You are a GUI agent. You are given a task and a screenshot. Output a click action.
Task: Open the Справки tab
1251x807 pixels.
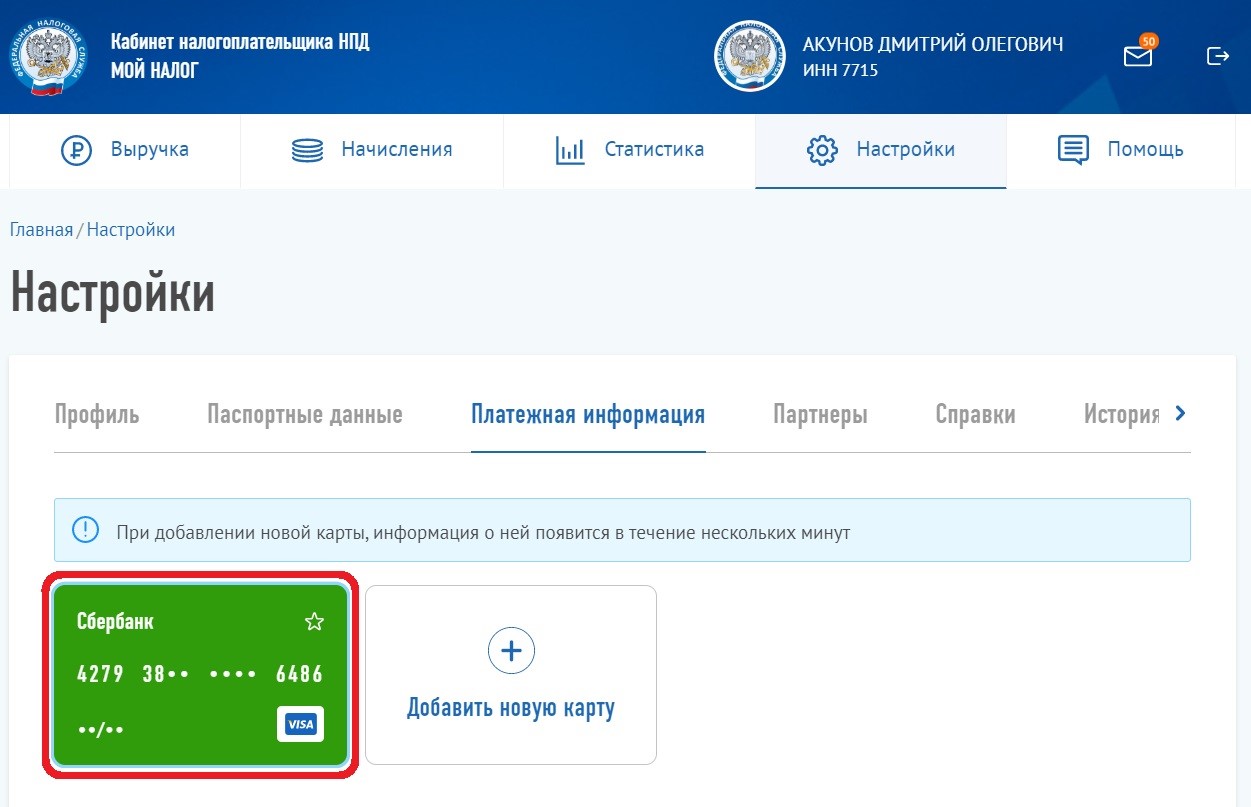coord(975,415)
